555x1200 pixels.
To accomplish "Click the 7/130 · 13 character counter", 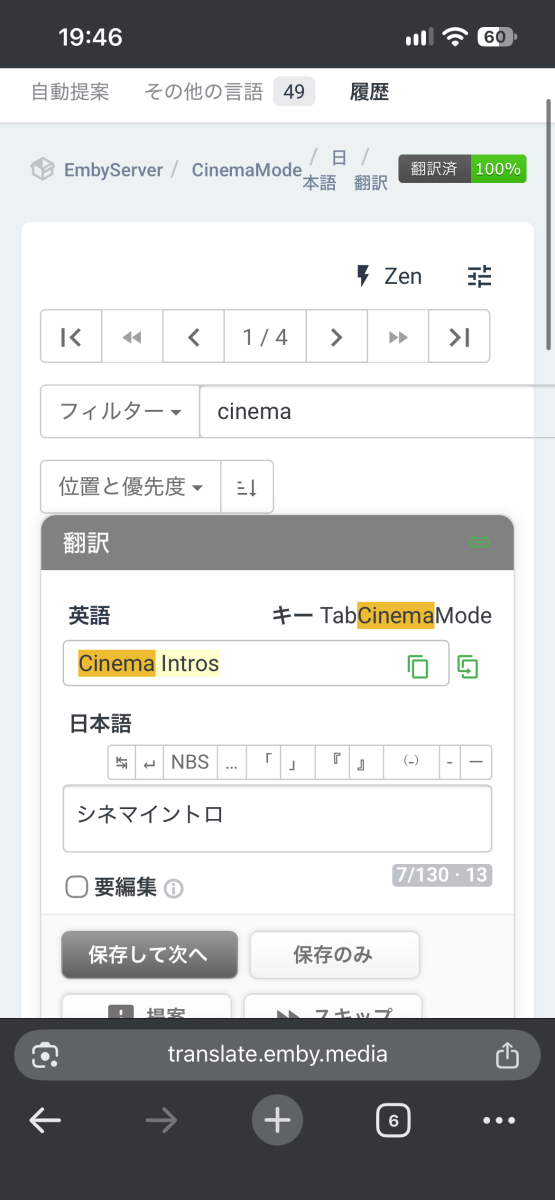I will coord(441,876).
